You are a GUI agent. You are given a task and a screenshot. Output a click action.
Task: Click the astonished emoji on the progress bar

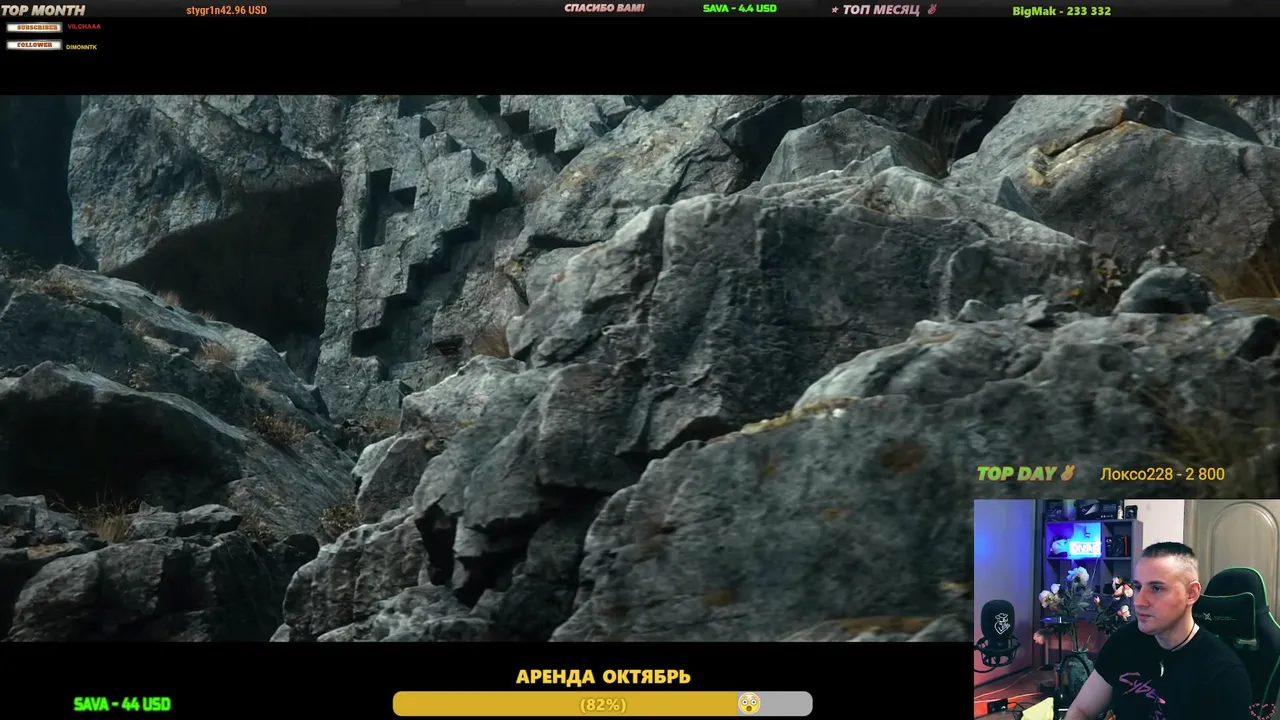pos(748,704)
